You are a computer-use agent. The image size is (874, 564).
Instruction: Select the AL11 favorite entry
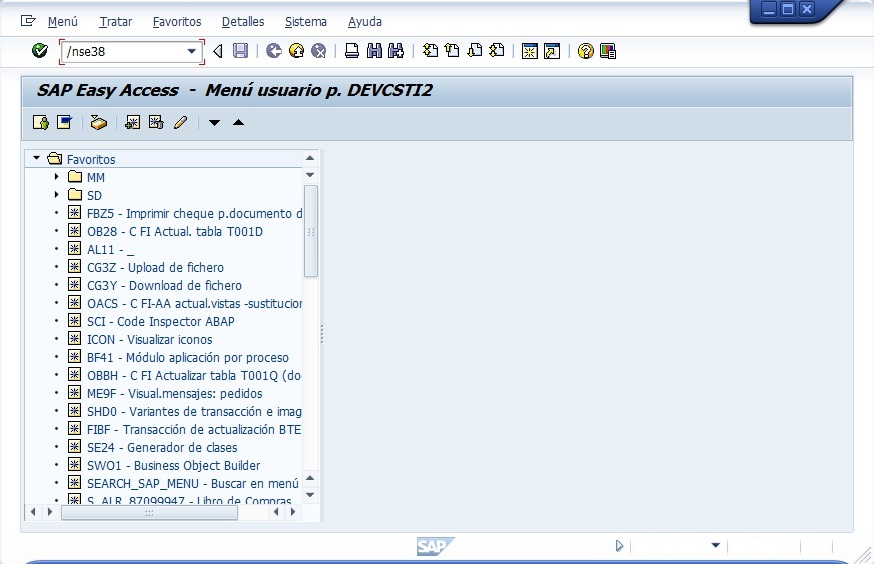[x=110, y=250]
